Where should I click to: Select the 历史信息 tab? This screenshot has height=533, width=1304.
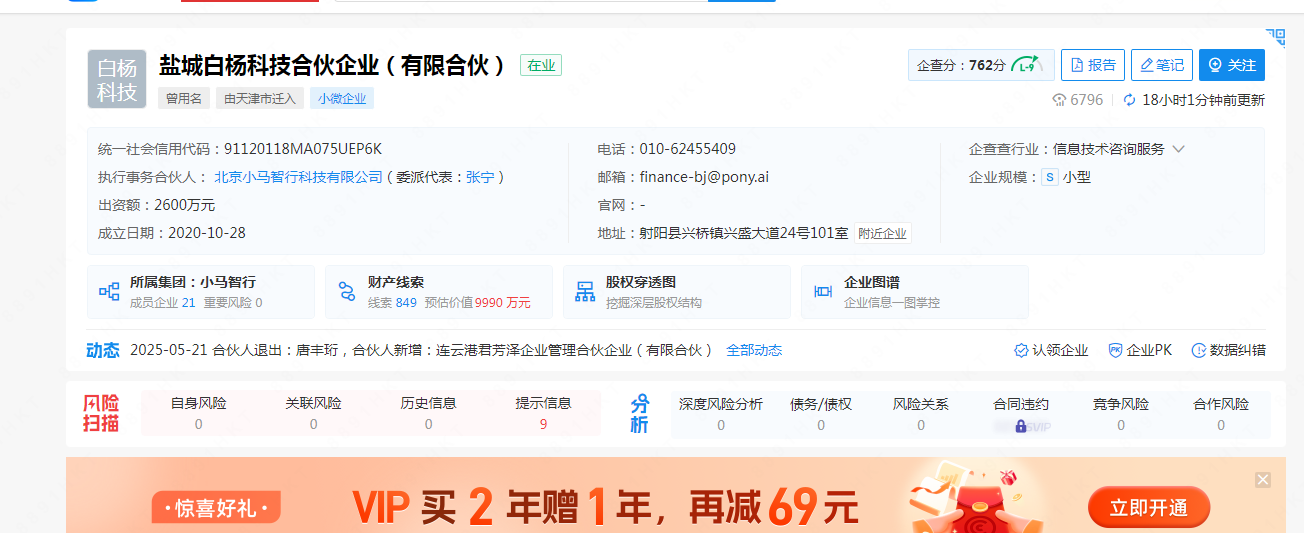coord(428,413)
